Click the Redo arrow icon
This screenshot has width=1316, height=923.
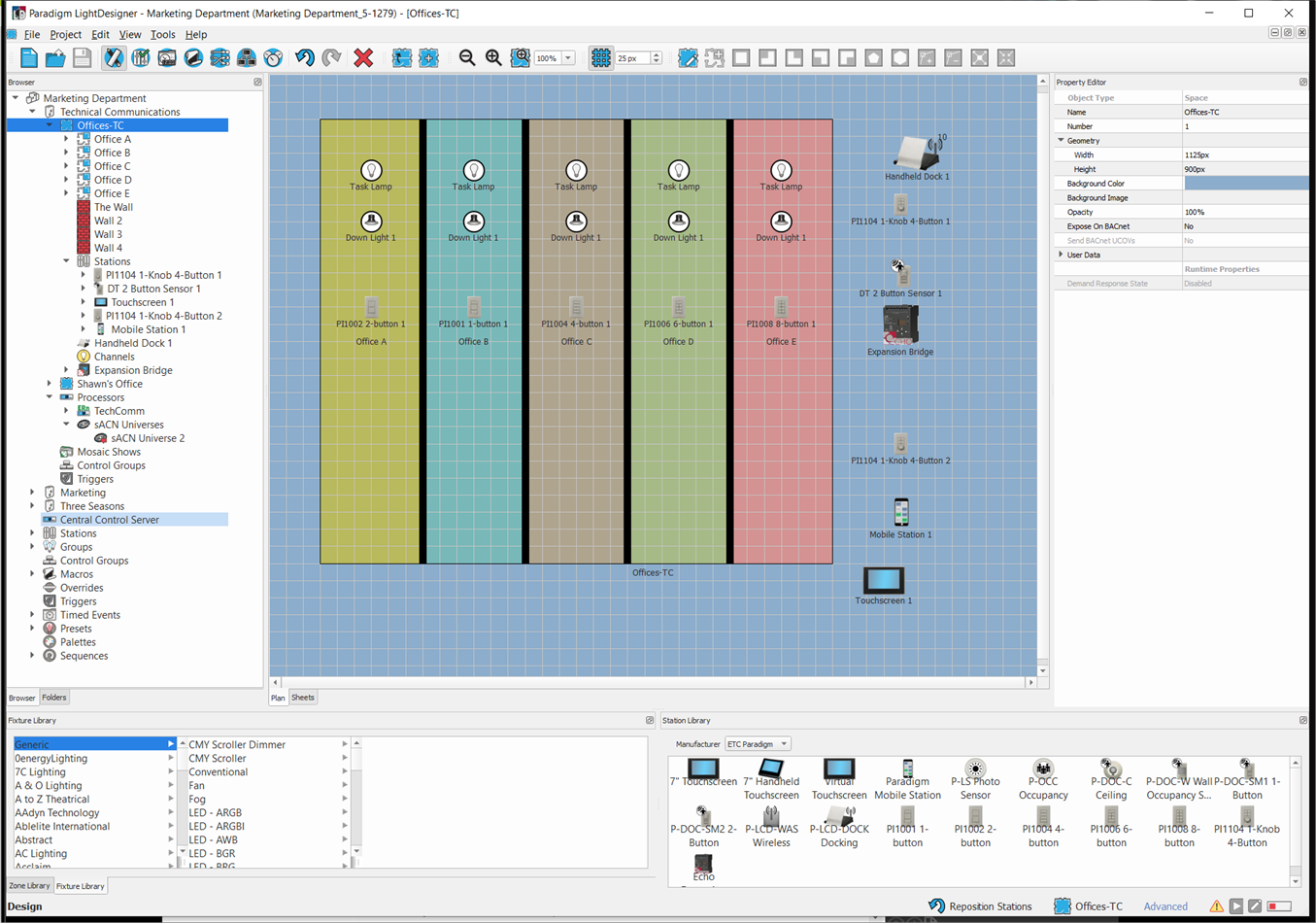pos(331,58)
